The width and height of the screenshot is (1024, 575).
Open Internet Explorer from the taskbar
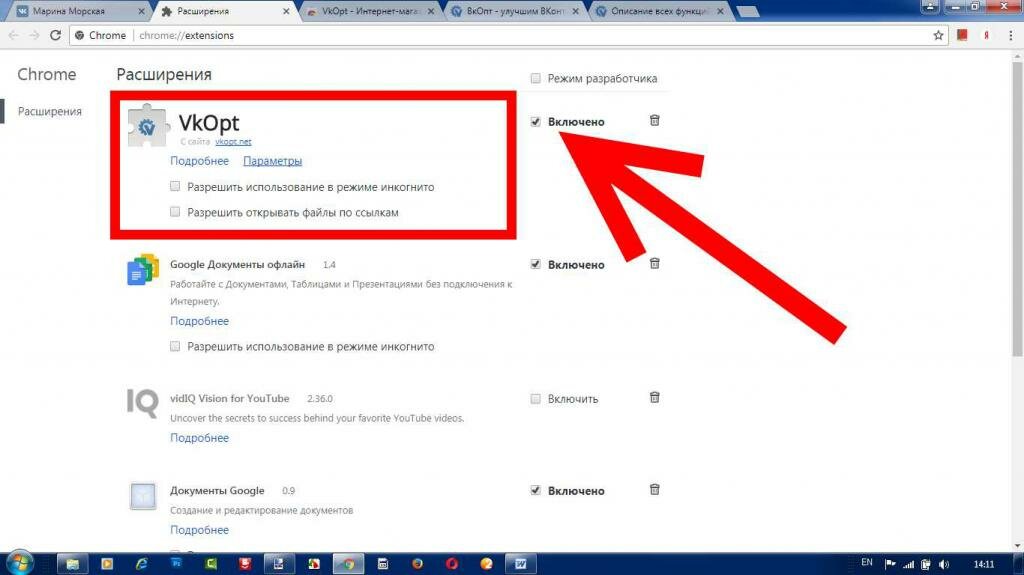click(141, 563)
